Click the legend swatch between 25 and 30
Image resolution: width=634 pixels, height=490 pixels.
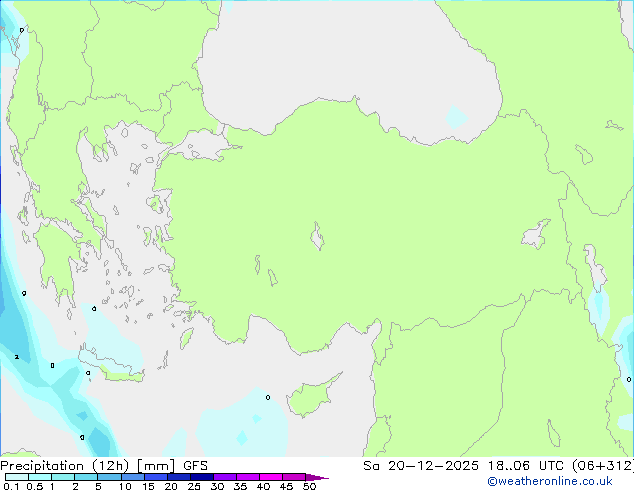[202, 477]
